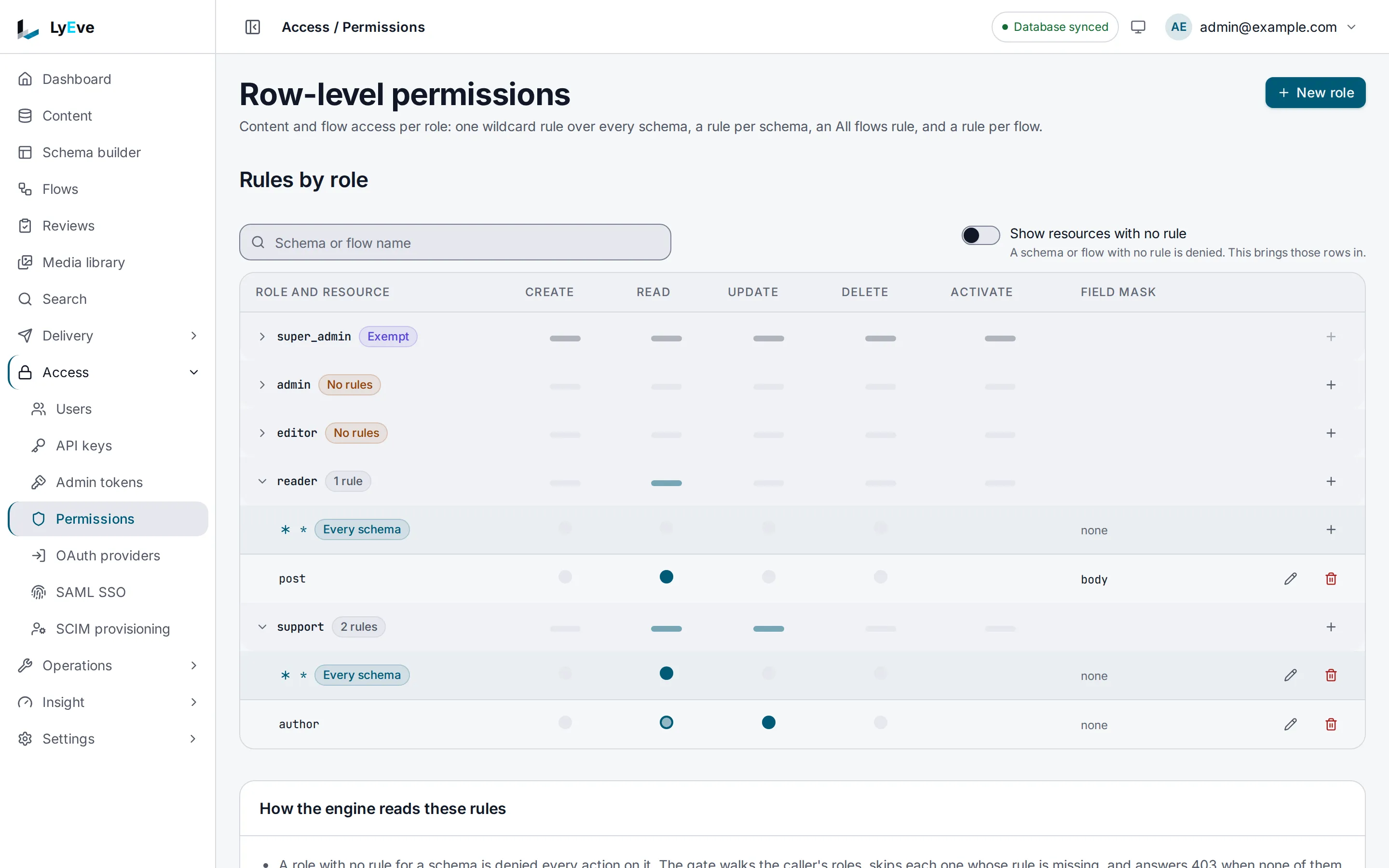Screen dimensions: 1389x868
Task: Toggle post read permission dot
Action: click(x=666, y=576)
